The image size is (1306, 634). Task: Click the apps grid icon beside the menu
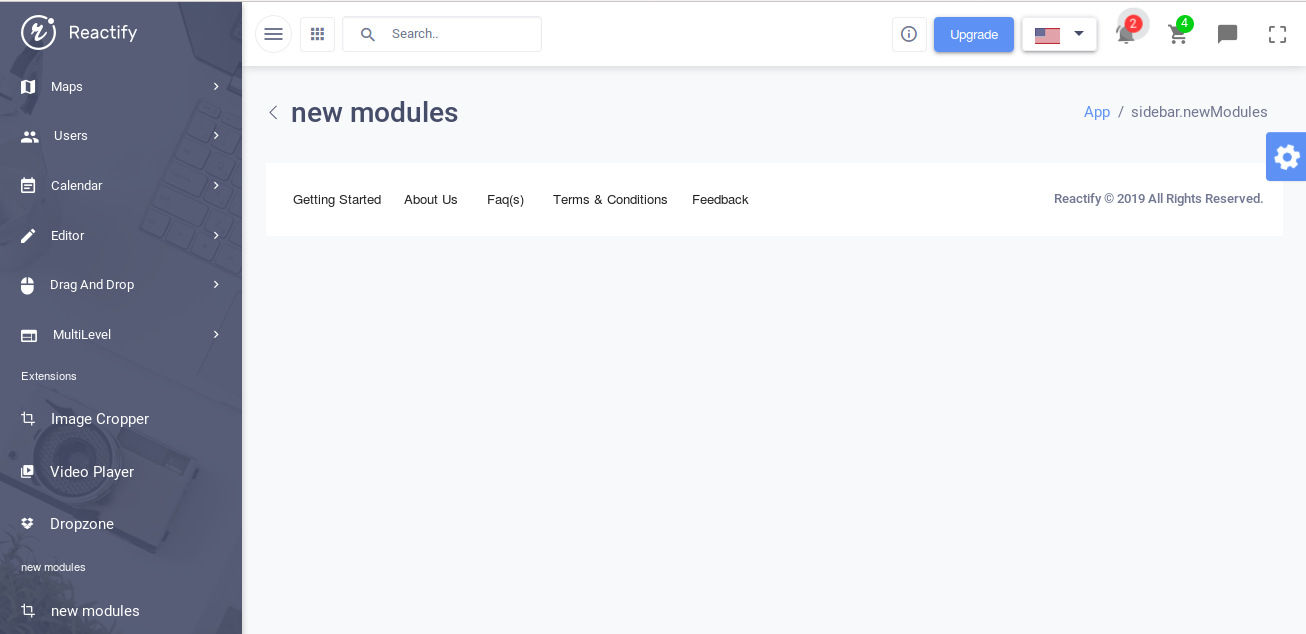tap(317, 33)
